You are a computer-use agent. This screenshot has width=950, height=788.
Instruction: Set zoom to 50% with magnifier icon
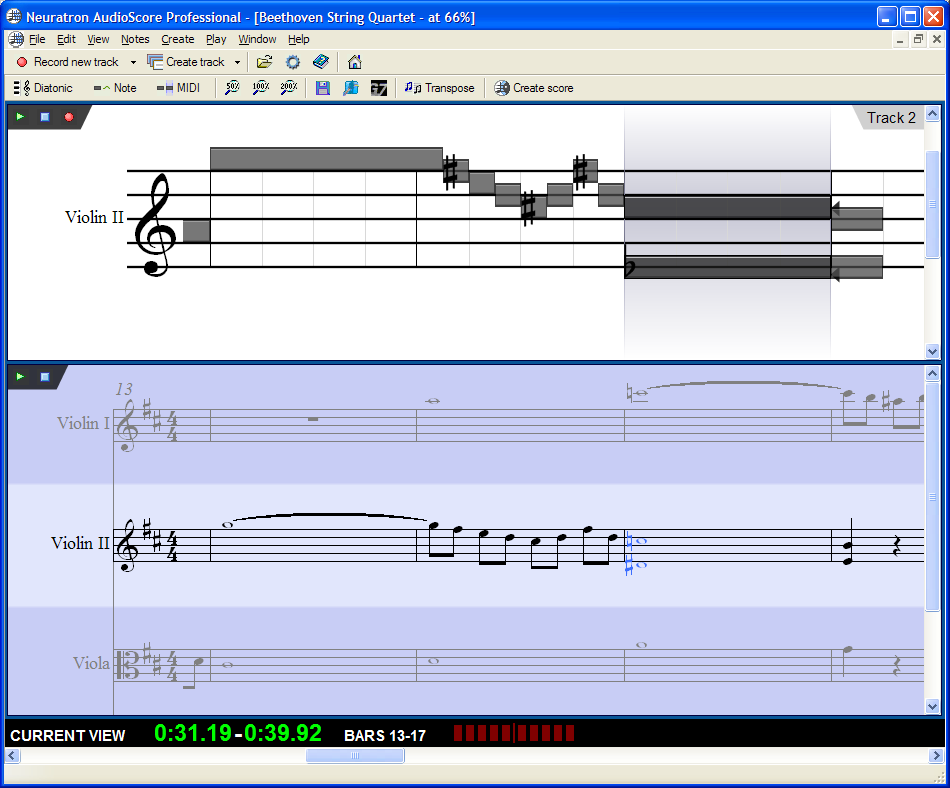tap(232, 88)
